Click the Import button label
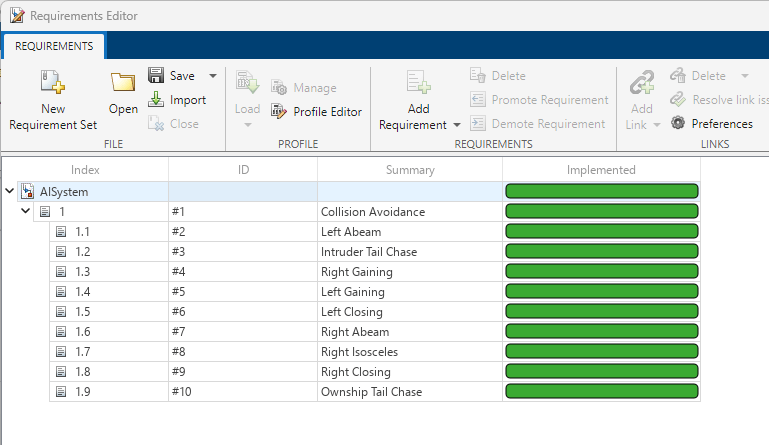Image resolution: width=769 pixels, height=445 pixels. point(188,100)
